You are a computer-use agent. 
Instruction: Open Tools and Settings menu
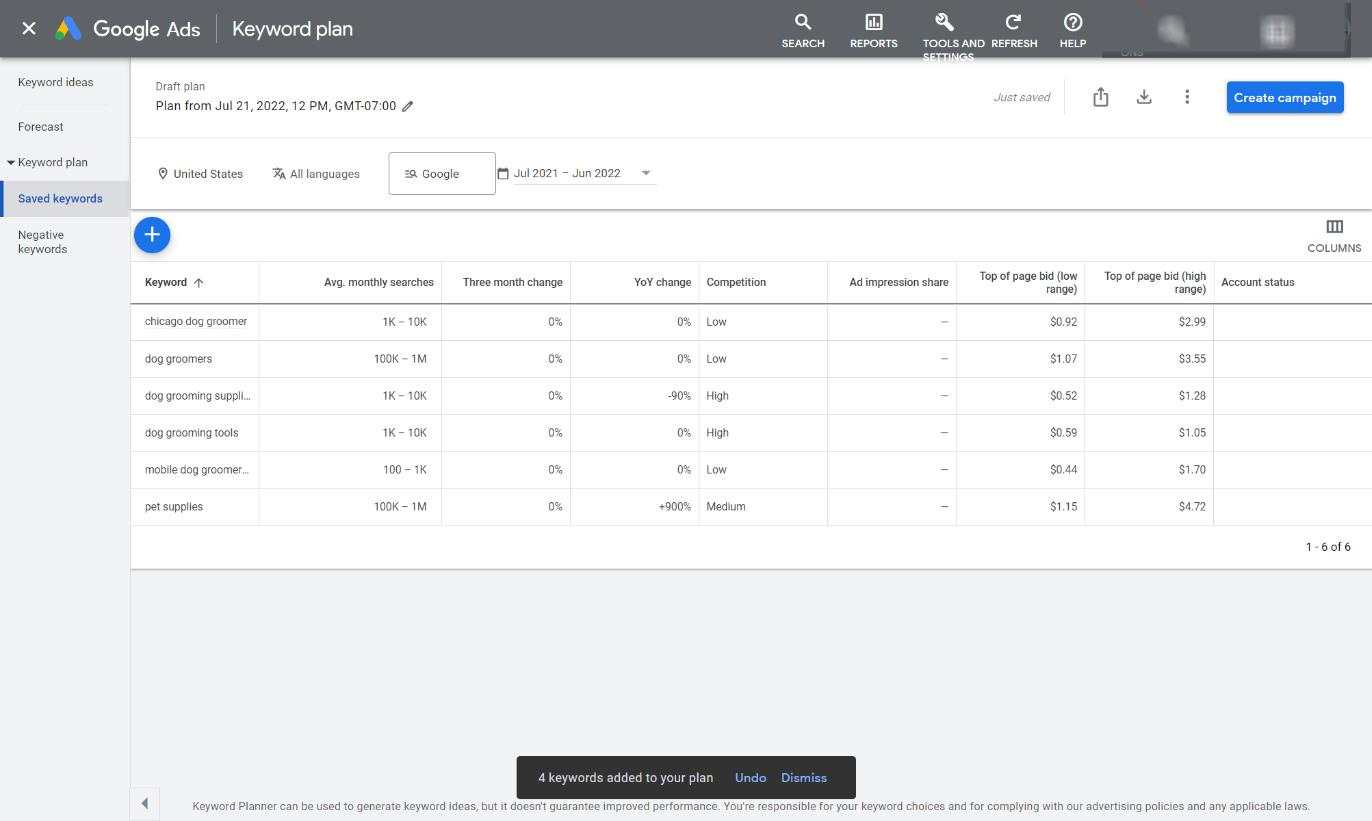coord(946,32)
